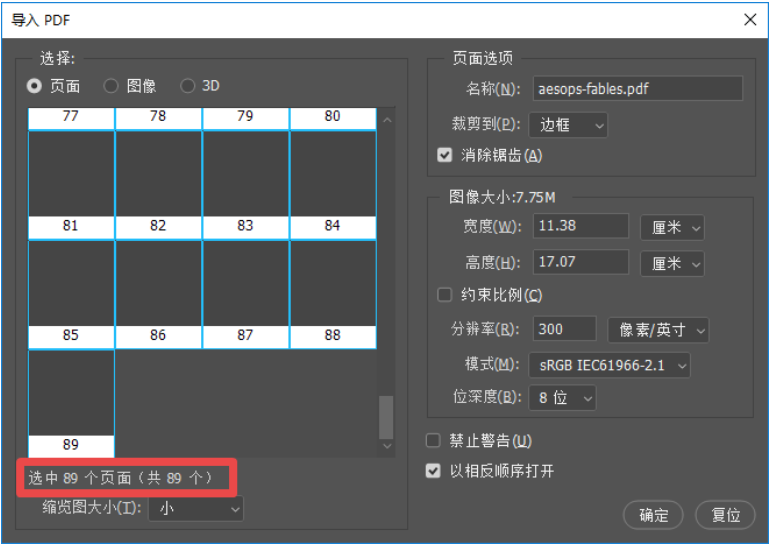
Task: Click the 确定 button
Action: 653,515
